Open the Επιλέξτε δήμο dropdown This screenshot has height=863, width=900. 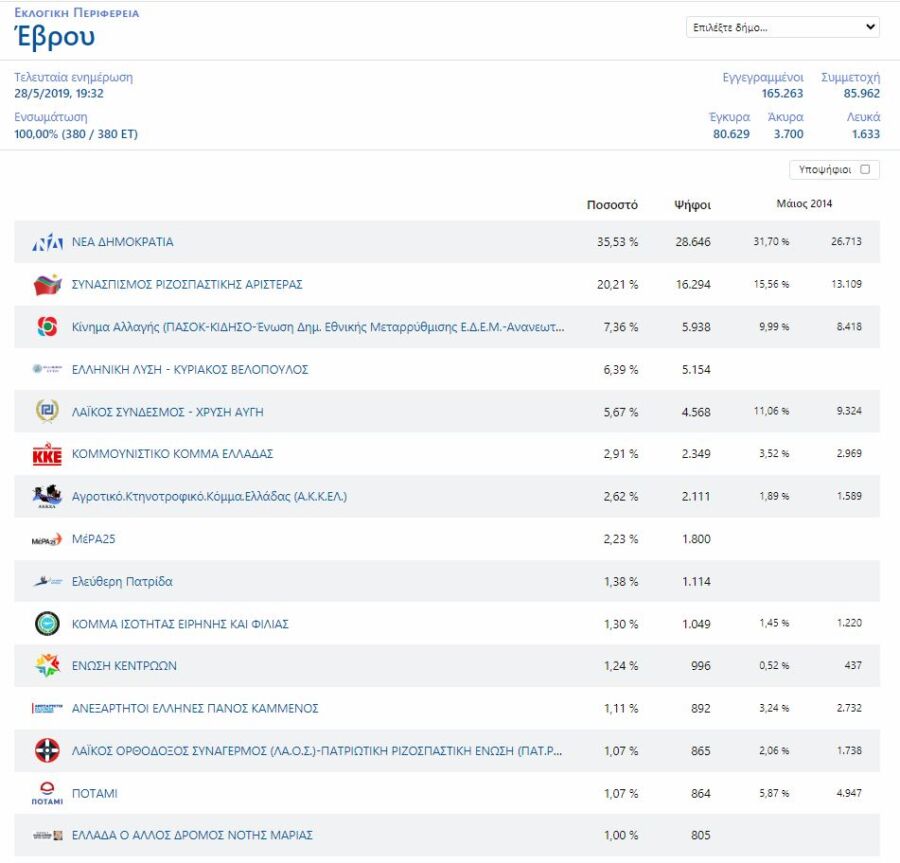(783, 27)
